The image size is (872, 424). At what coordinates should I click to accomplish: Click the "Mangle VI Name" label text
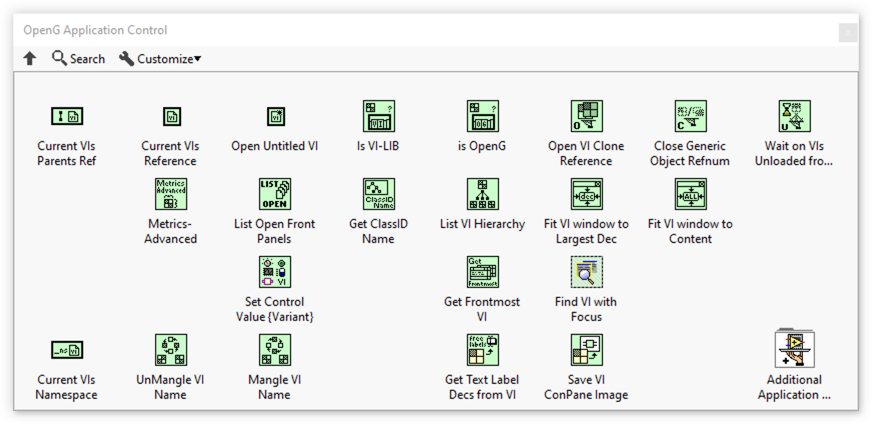[275, 387]
